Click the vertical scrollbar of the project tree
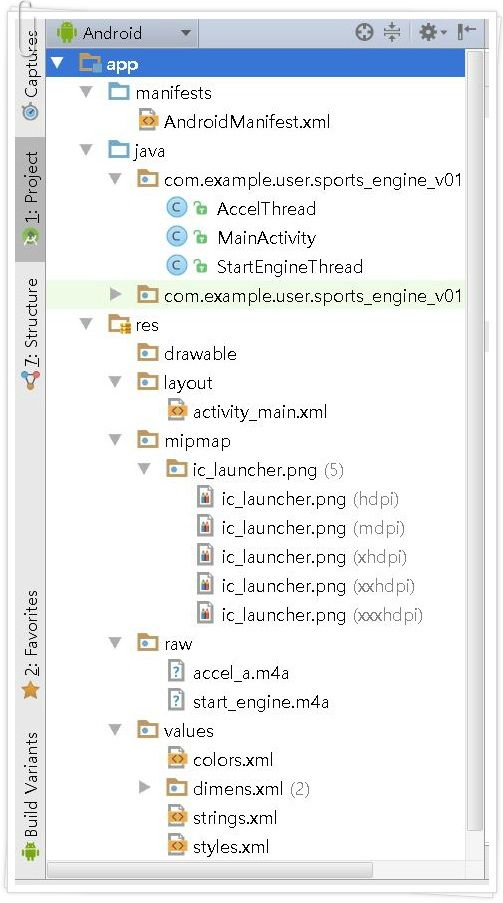This screenshot has height=903, width=503. (x=474, y=441)
